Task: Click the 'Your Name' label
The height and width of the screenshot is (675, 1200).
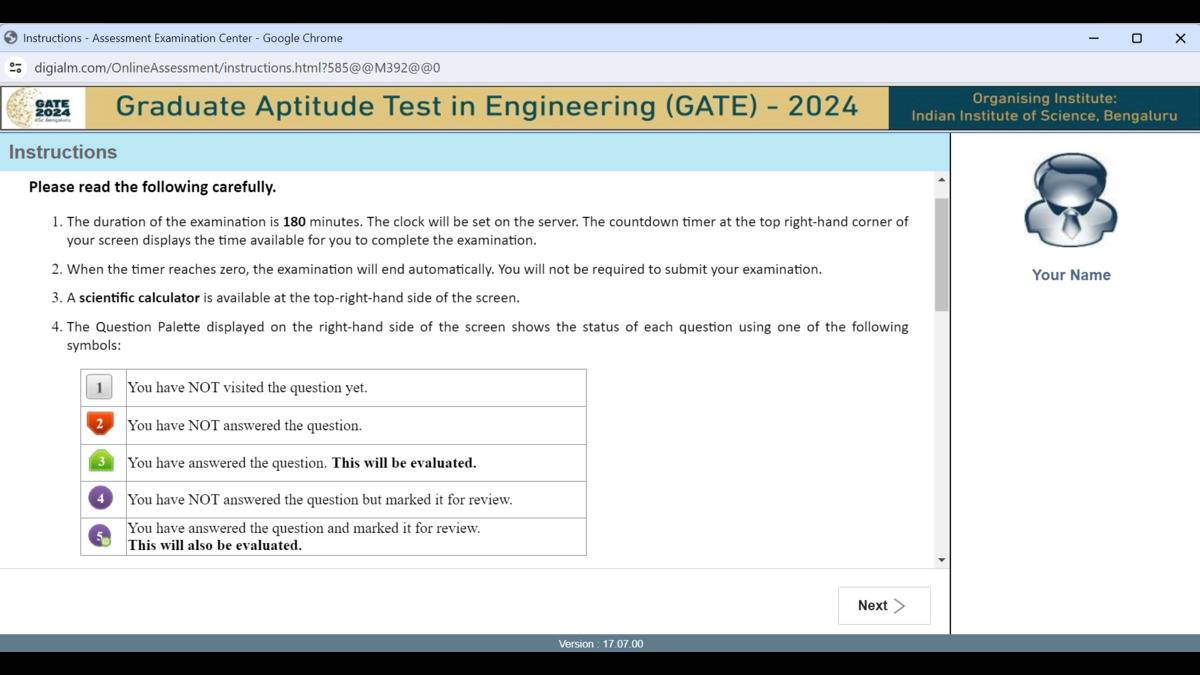Action: tap(1071, 275)
